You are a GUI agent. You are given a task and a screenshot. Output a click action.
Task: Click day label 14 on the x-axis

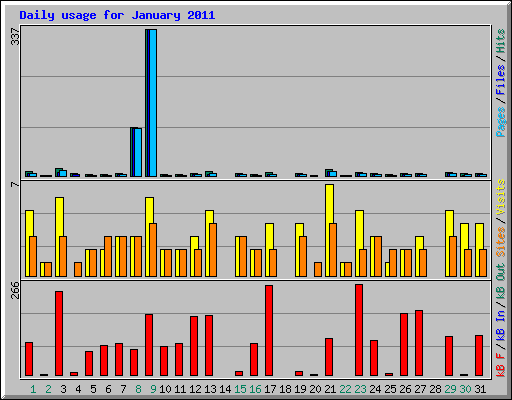pyautogui.click(x=225, y=389)
